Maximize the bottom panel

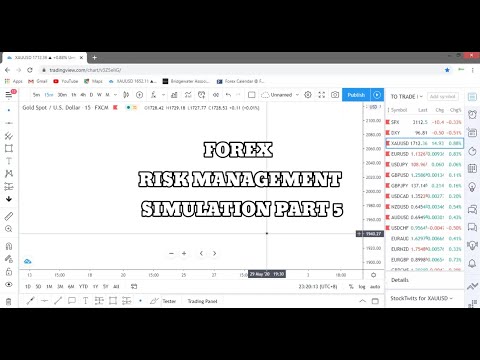click(375, 301)
